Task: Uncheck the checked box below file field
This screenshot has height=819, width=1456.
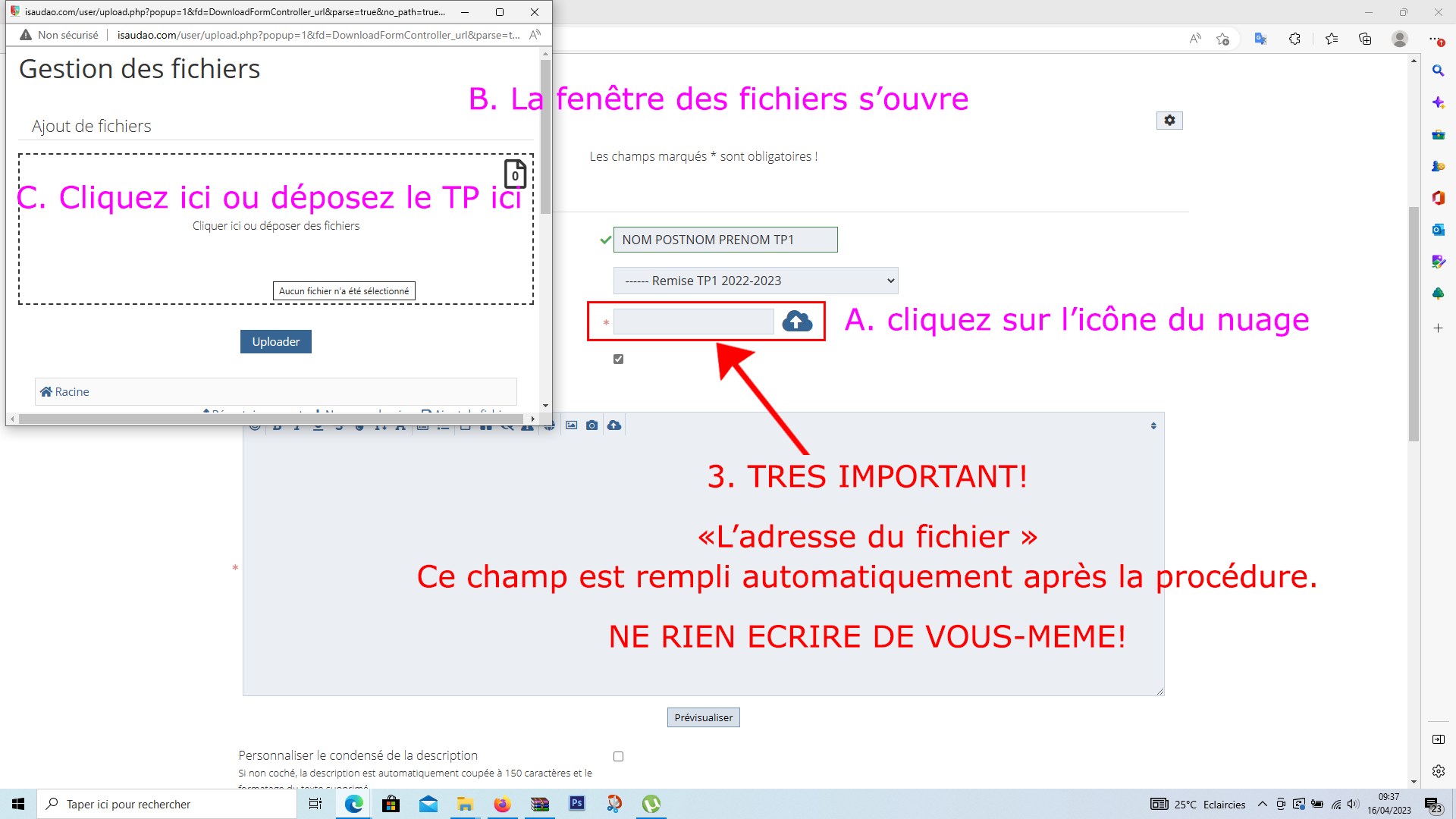Action: 619,359
